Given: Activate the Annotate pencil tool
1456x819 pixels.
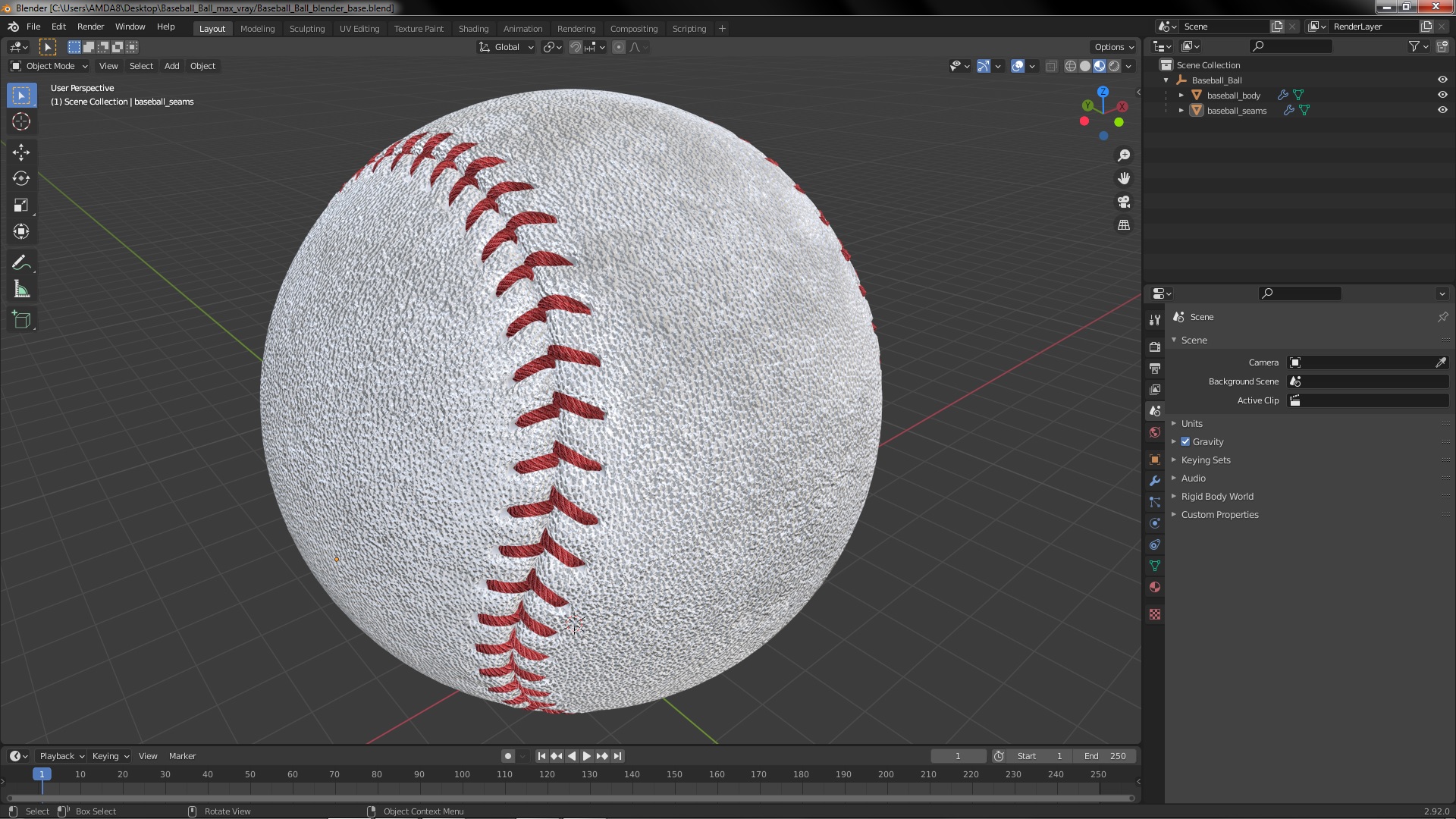Looking at the screenshot, I should (21, 263).
